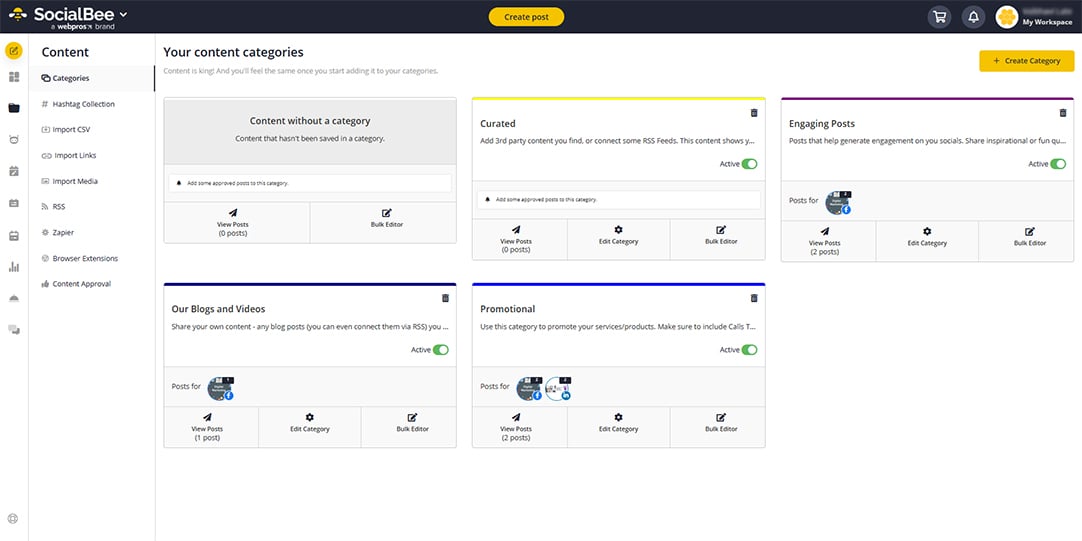View Posts of the Curated category
This screenshot has height=541, width=1082.
(x=520, y=239)
